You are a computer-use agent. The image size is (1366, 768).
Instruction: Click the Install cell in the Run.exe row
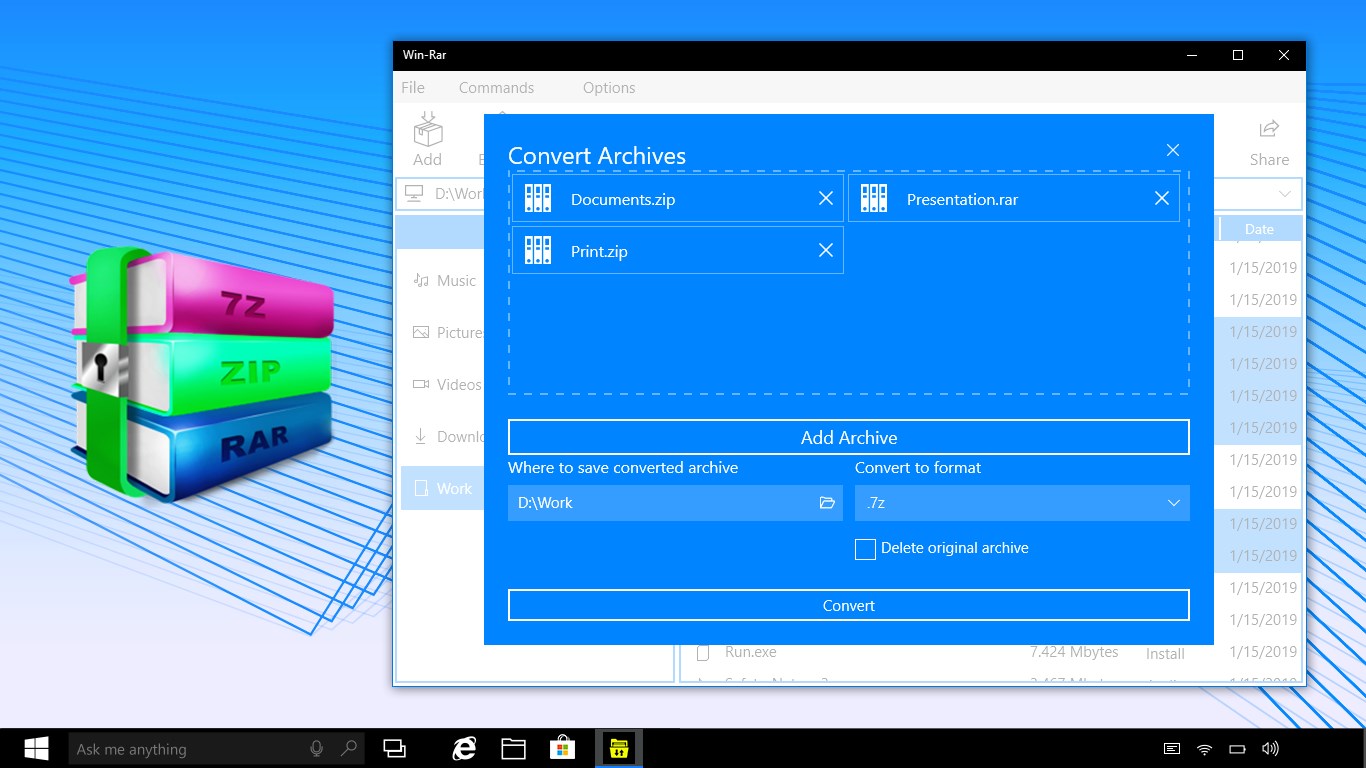1165,654
